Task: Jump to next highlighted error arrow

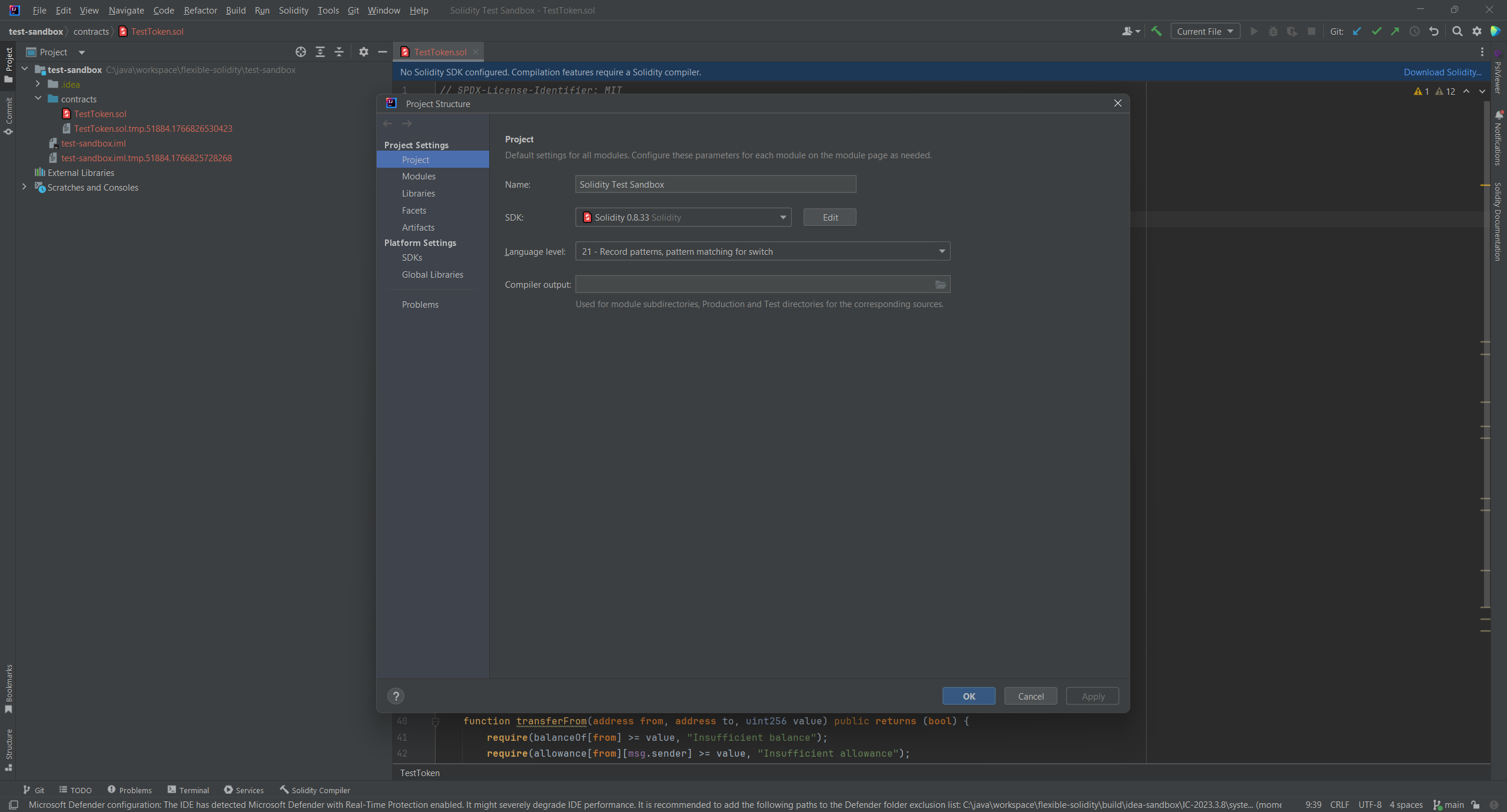Action: click(x=1482, y=91)
